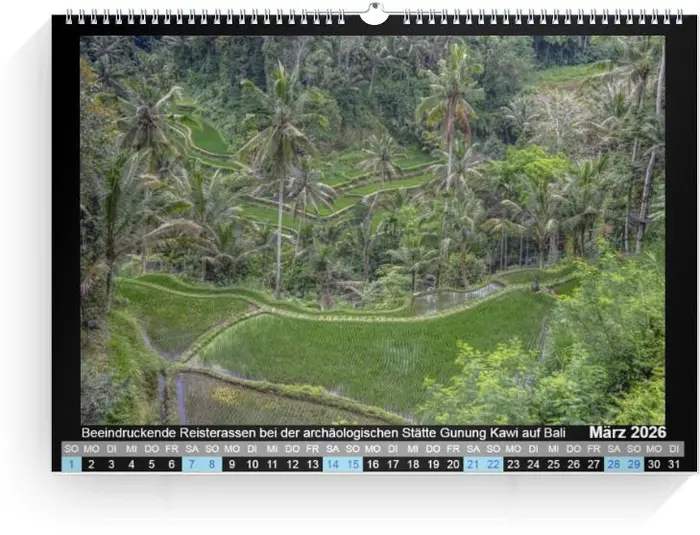The height and width of the screenshot is (535, 700).
Task: Select the dark blue Saturday 28 cell
Action: (614, 464)
